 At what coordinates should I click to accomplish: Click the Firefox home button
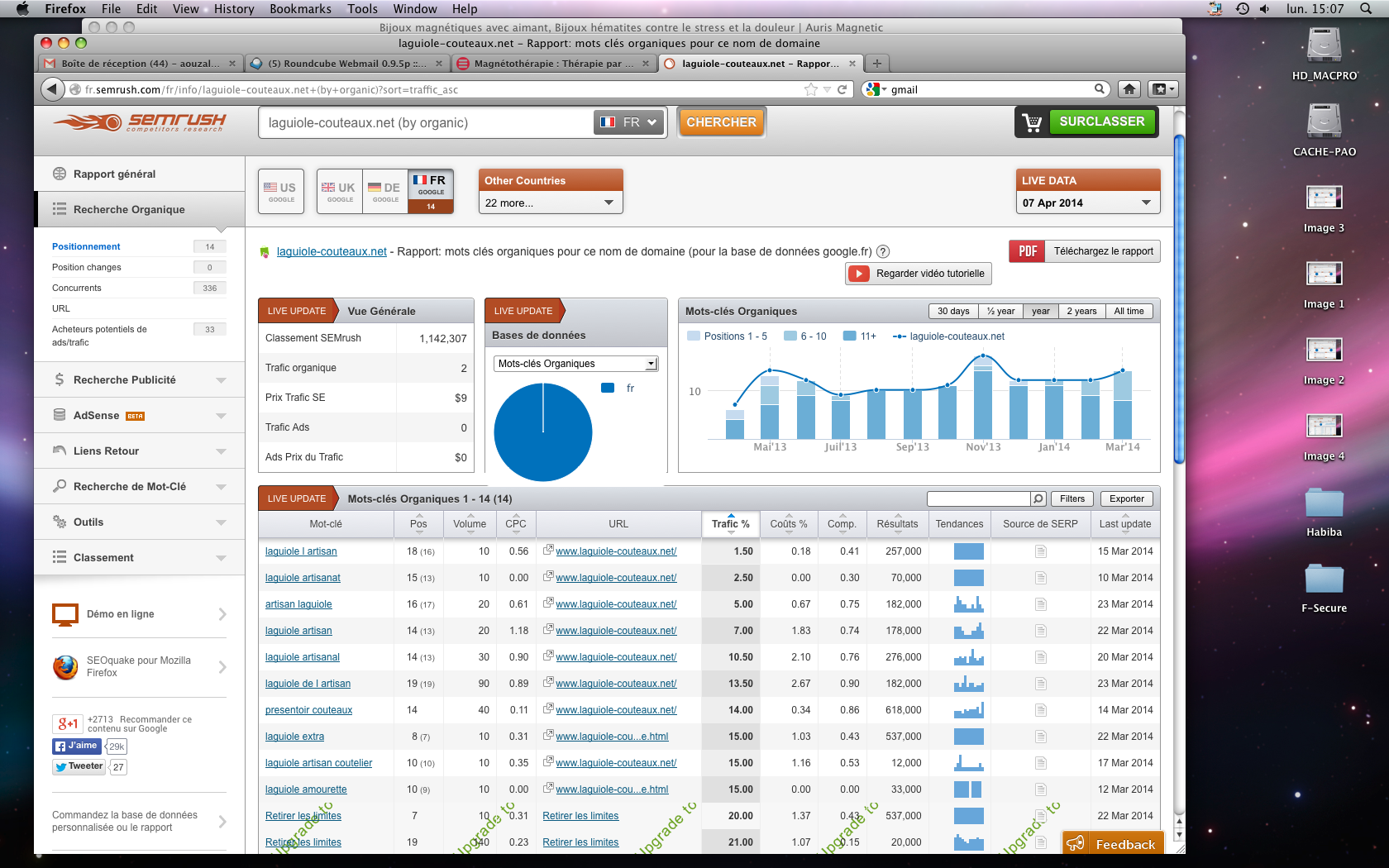[x=1129, y=89]
